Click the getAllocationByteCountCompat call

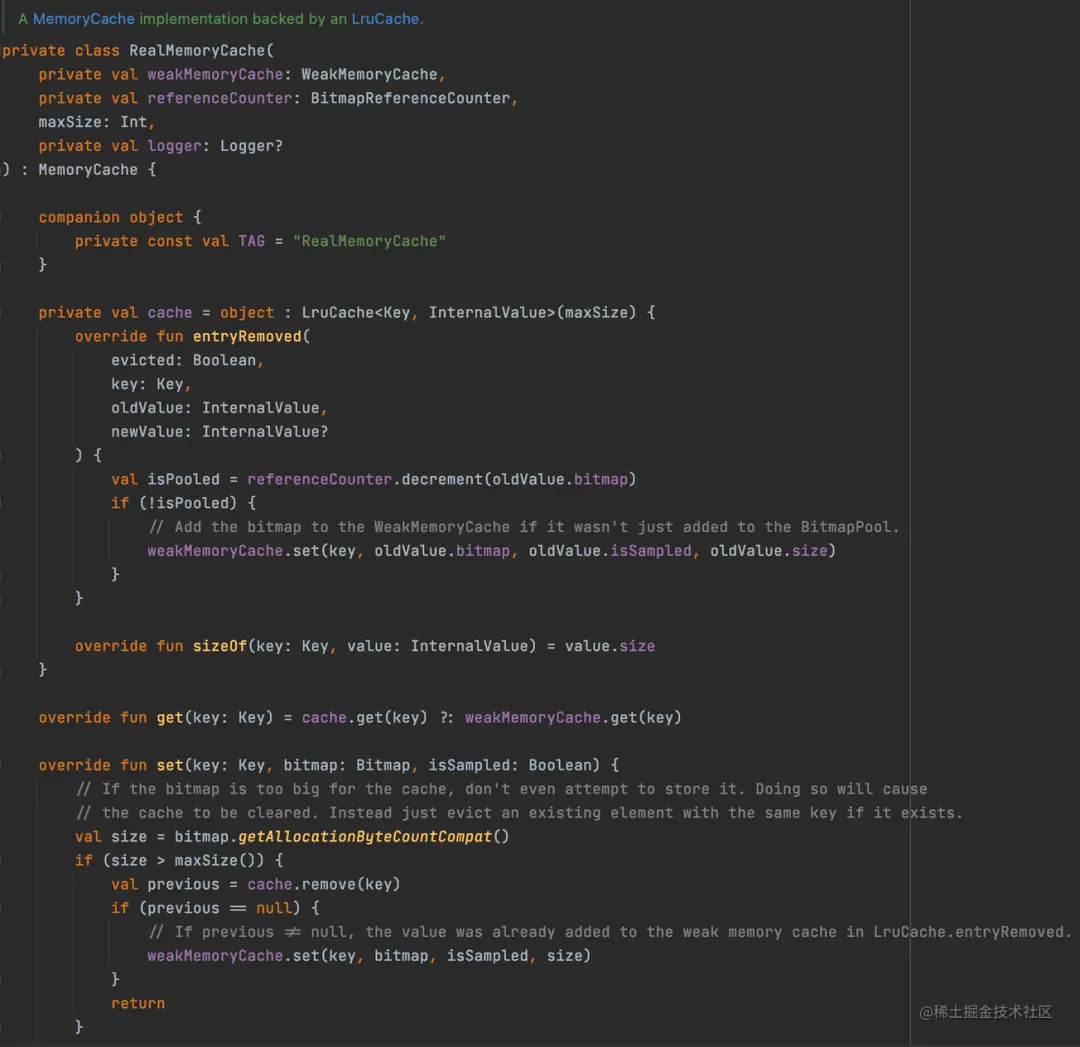(x=365, y=836)
